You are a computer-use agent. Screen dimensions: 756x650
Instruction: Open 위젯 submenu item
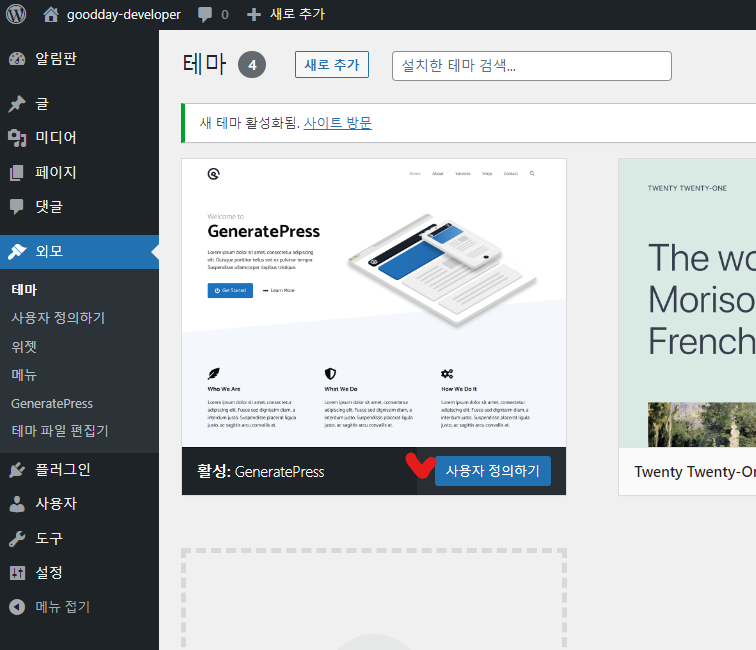(24, 347)
